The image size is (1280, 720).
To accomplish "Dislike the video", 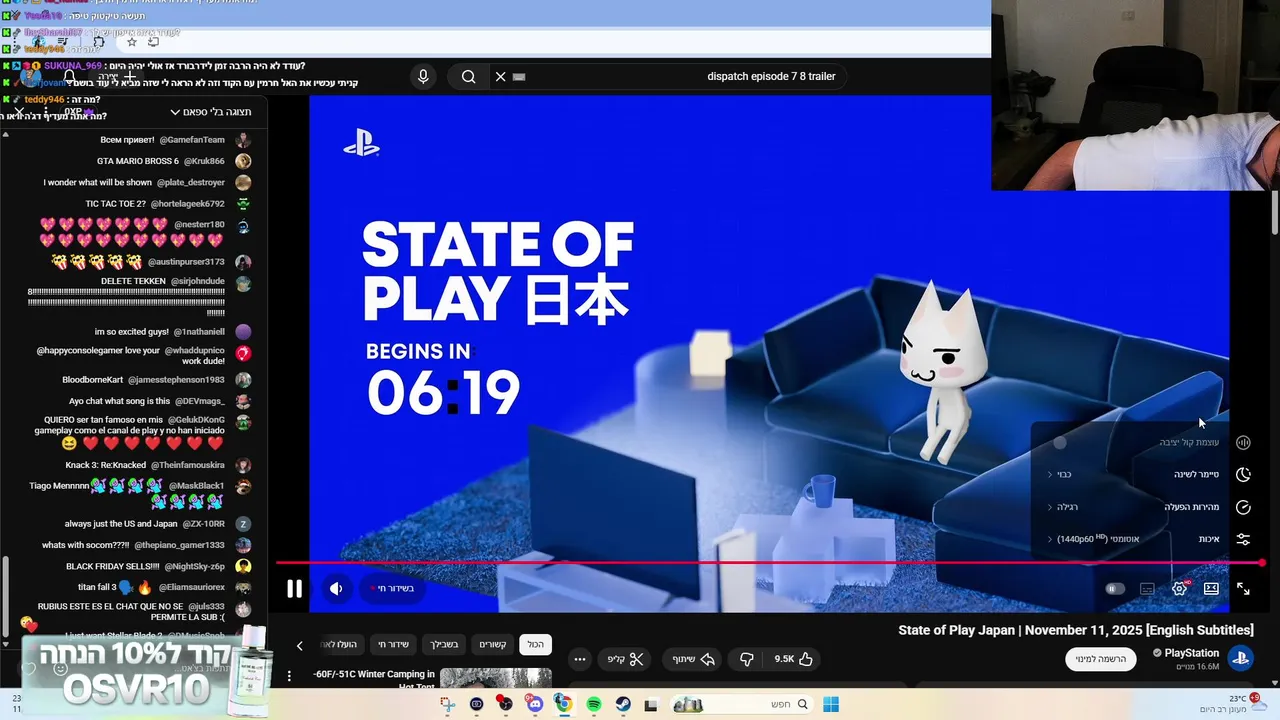I will [746, 659].
